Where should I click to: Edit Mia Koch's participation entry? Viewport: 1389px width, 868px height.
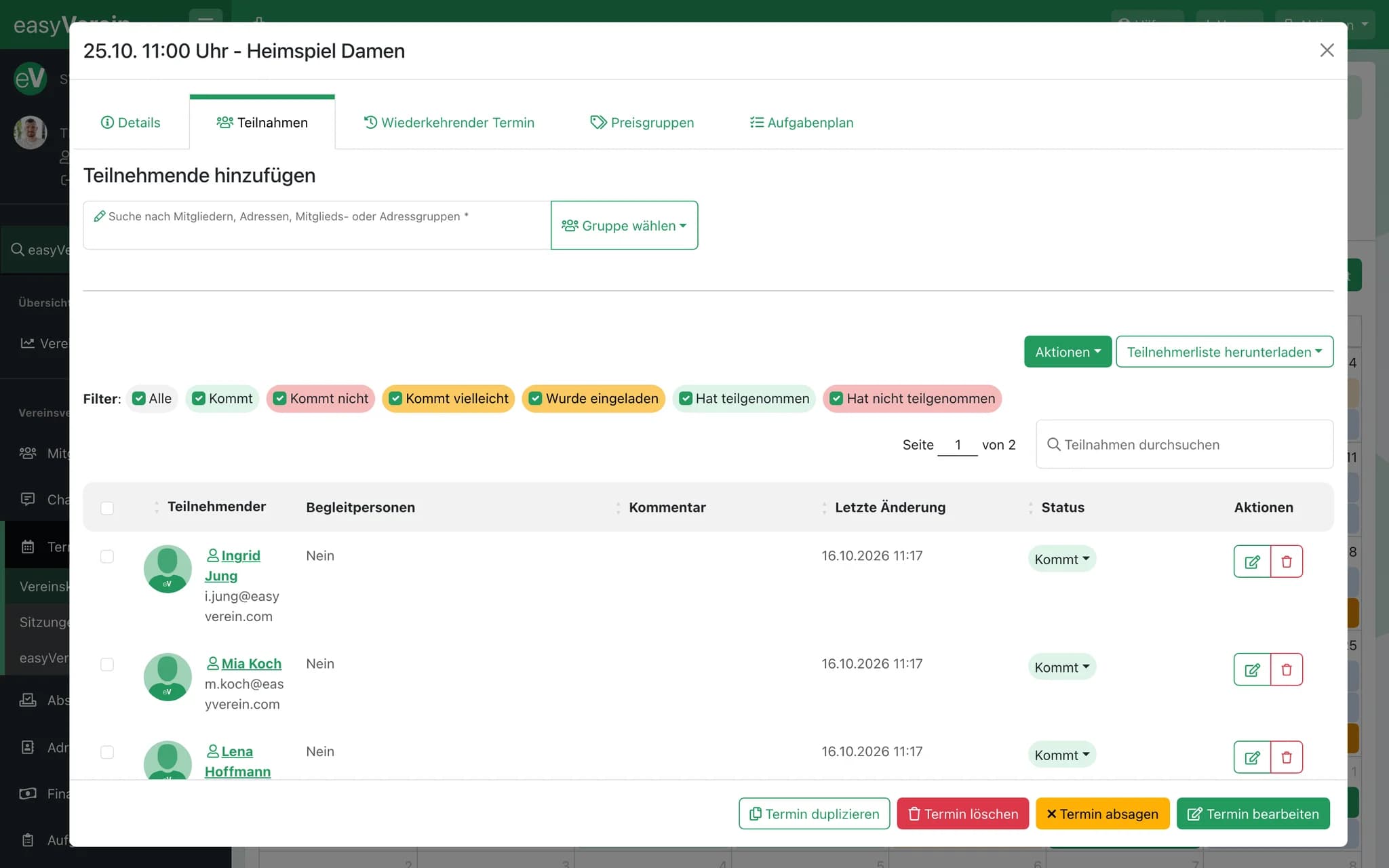[x=1252, y=669]
